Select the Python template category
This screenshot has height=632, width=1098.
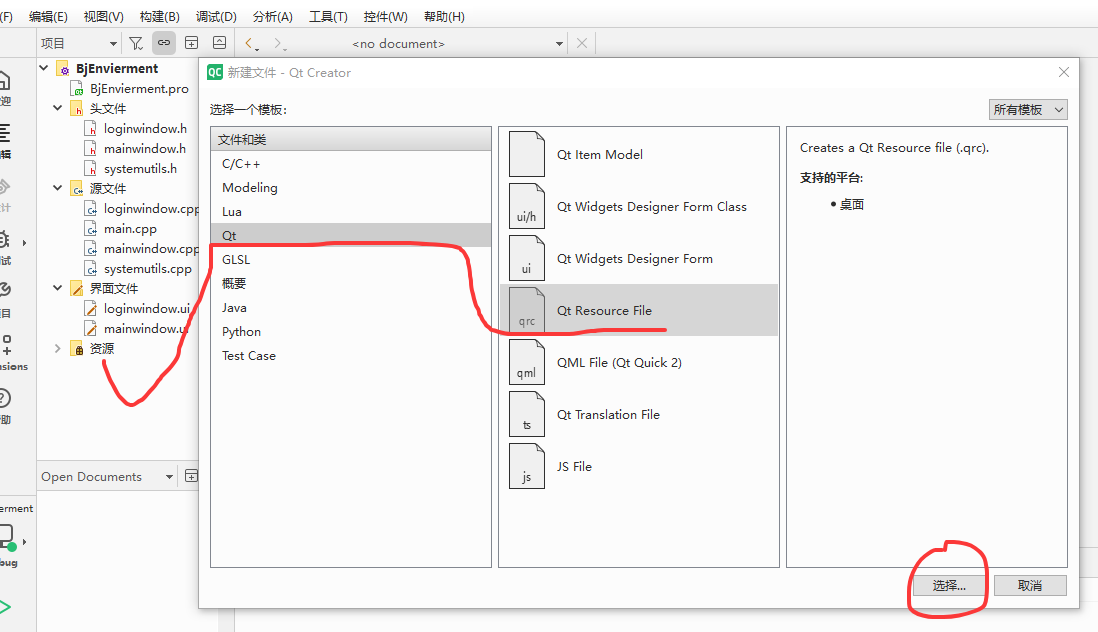point(351,332)
